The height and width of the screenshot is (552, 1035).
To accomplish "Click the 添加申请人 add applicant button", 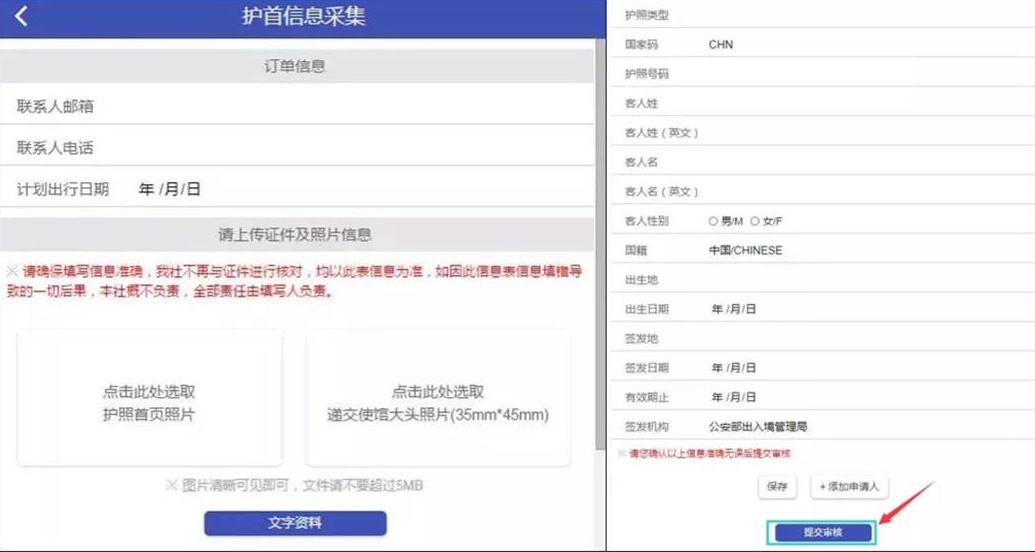I will [x=848, y=487].
